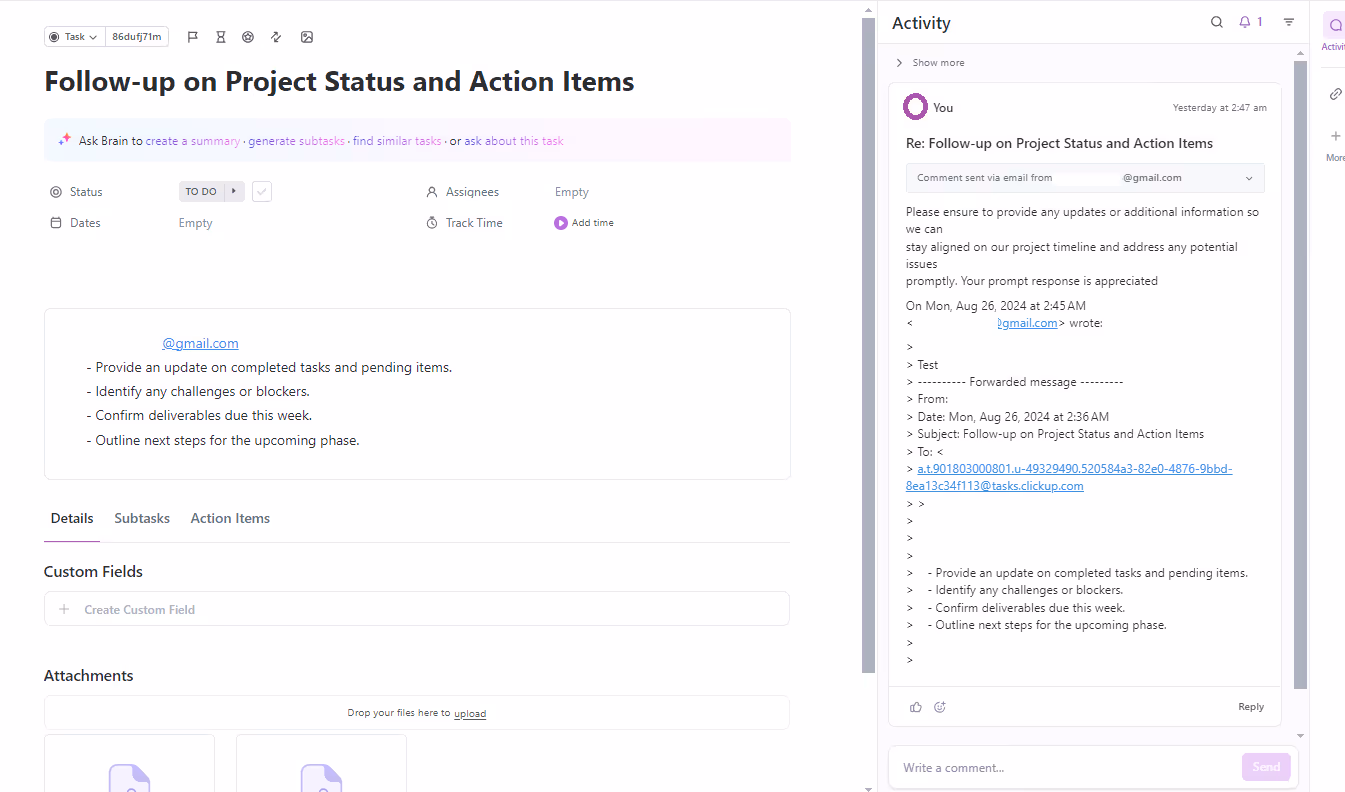Advance the TO DO status with its arrow
The image size is (1345, 792).
point(234,192)
